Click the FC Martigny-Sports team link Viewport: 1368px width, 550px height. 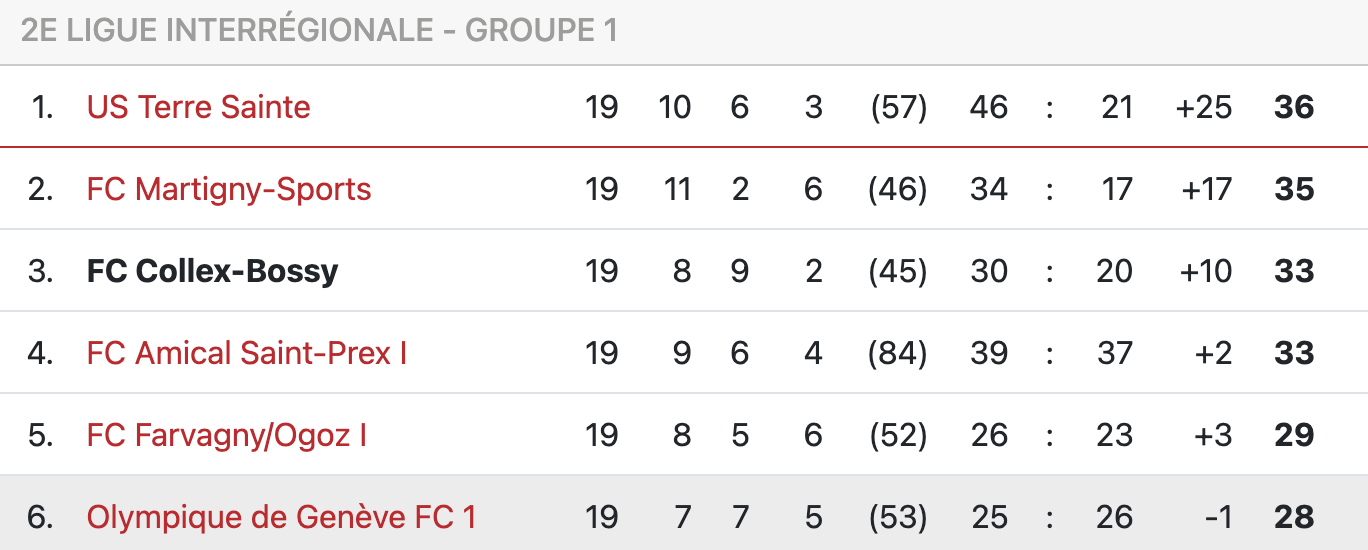coord(229,189)
